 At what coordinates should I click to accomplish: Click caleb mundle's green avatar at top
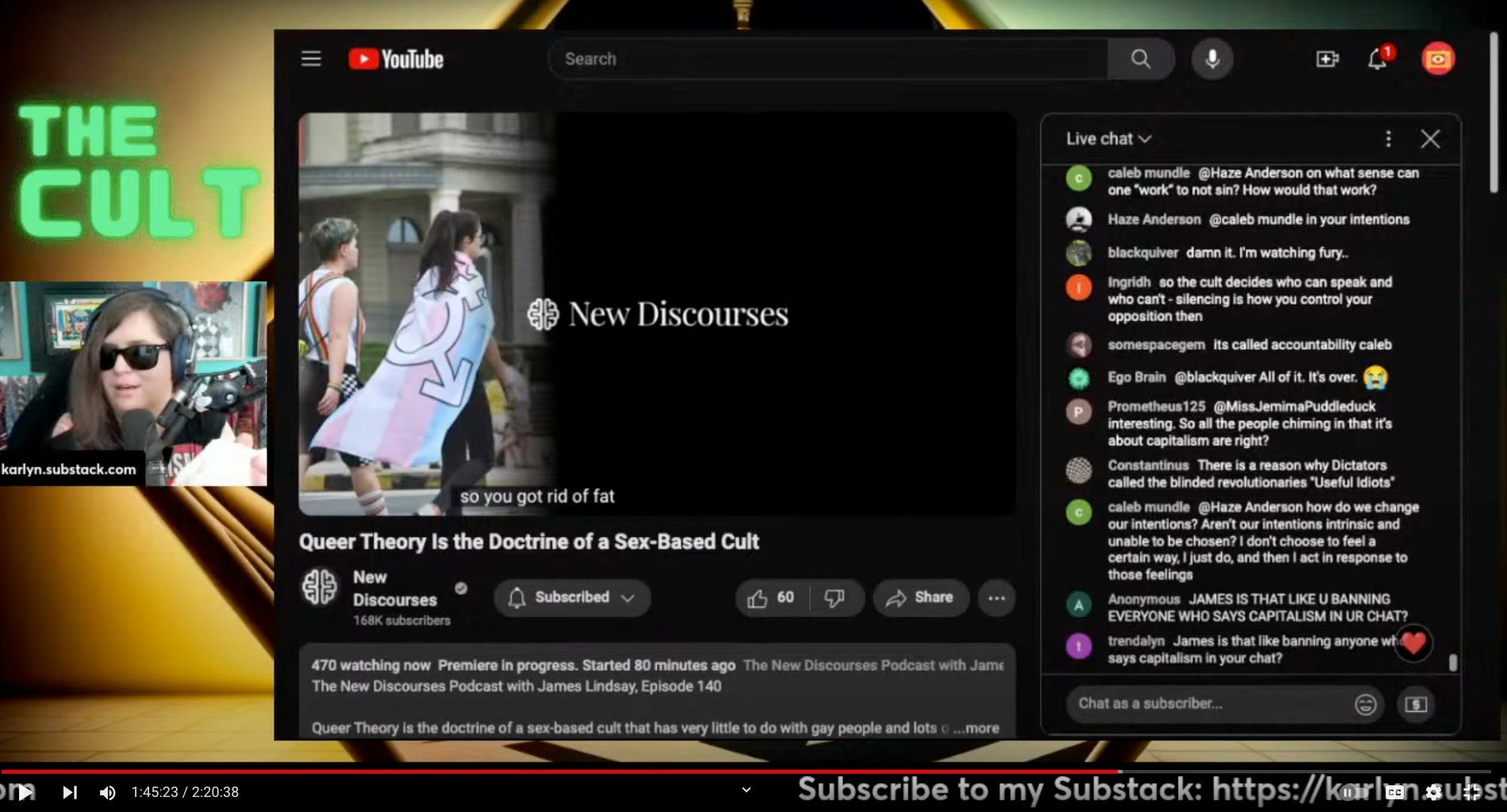click(x=1079, y=178)
